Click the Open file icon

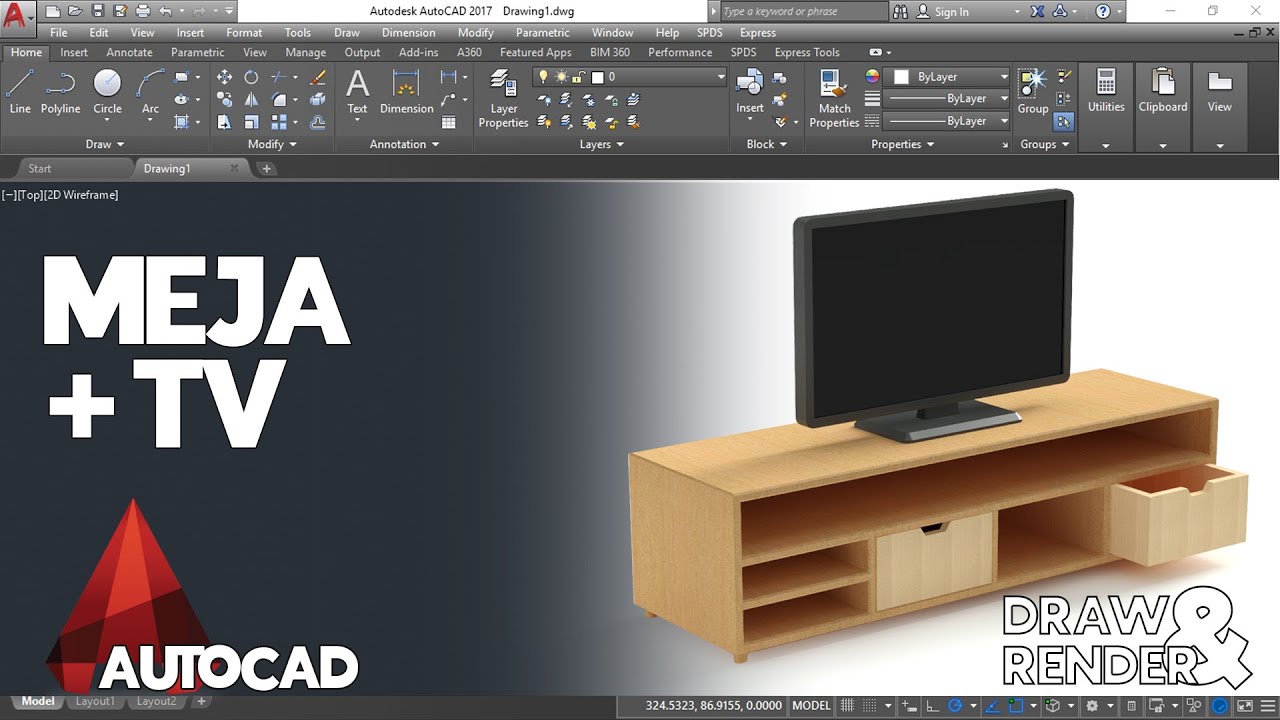(75, 11)
